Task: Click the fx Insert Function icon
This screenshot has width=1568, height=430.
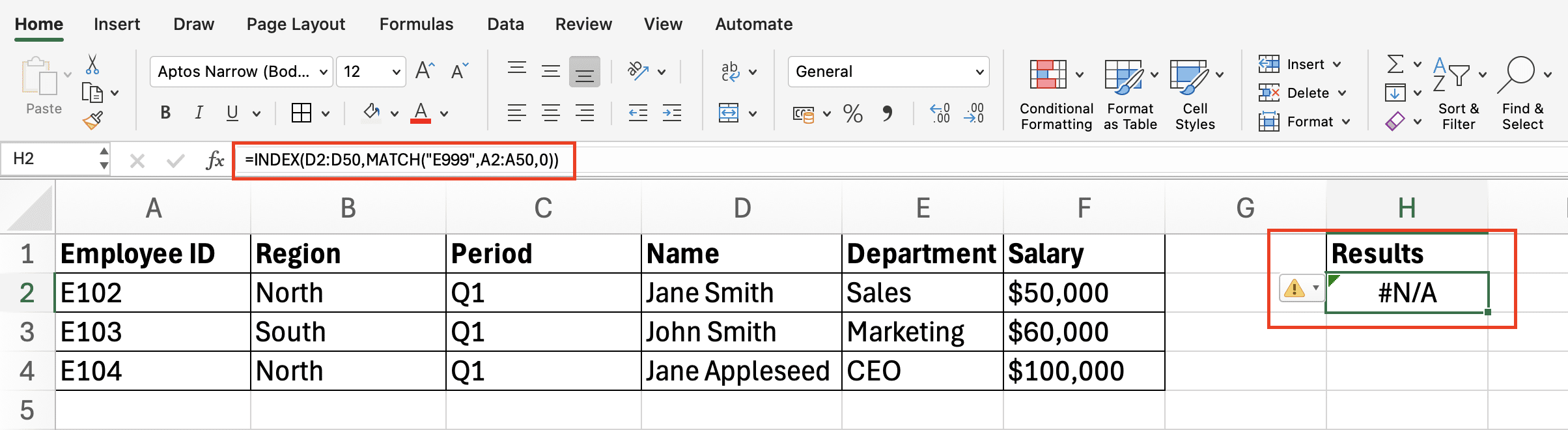Action: click(x=215, y=160)
